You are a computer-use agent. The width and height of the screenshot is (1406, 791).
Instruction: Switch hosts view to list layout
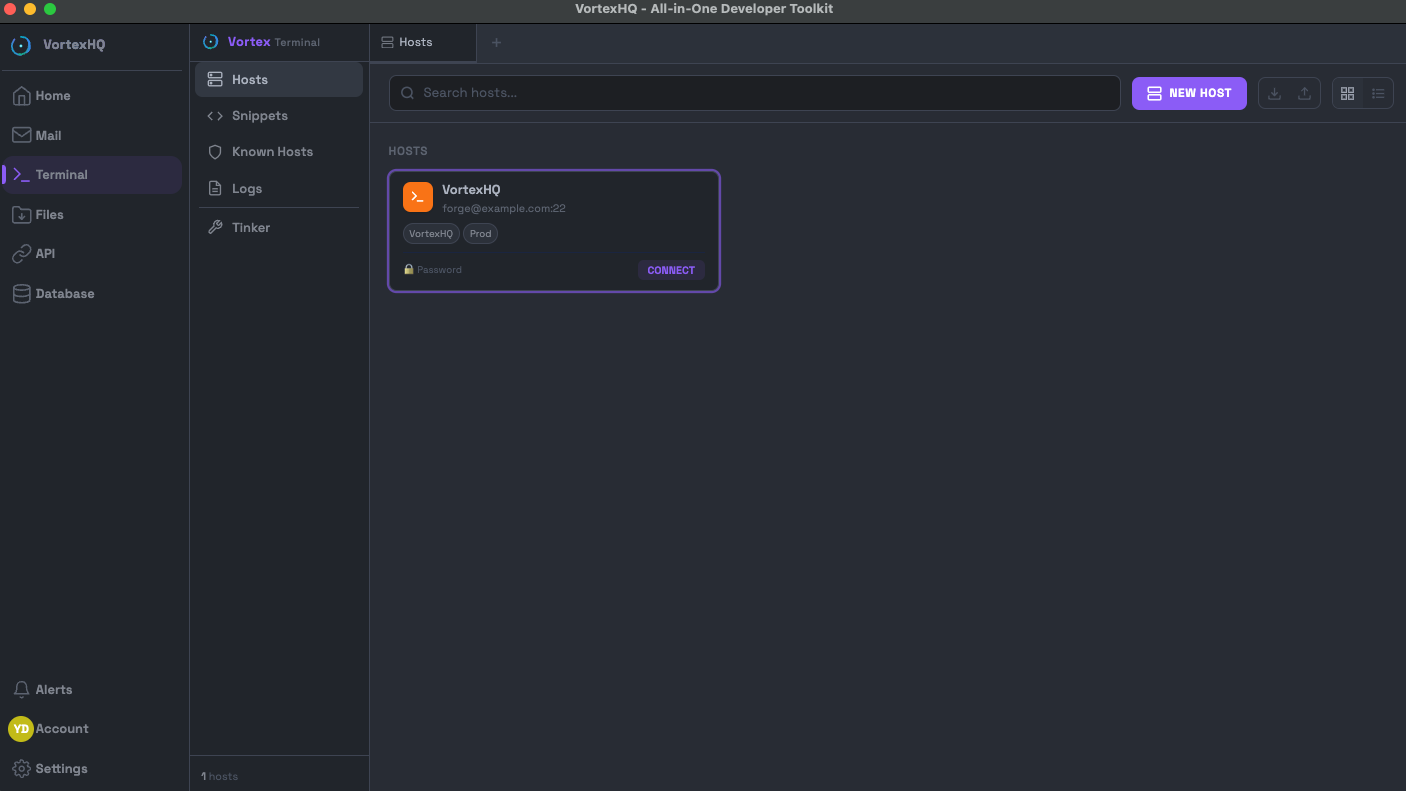[x=1378, y=93]
